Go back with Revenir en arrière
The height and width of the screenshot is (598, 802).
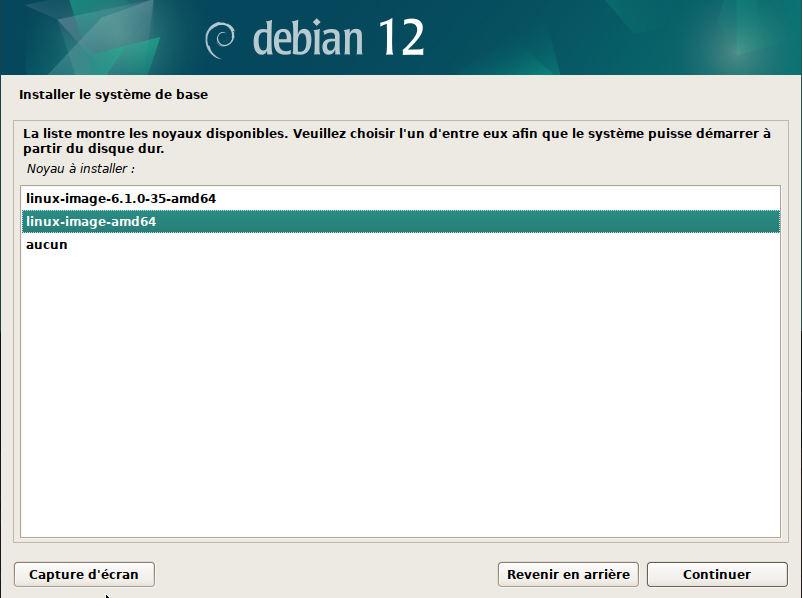(x=568, y=574)
